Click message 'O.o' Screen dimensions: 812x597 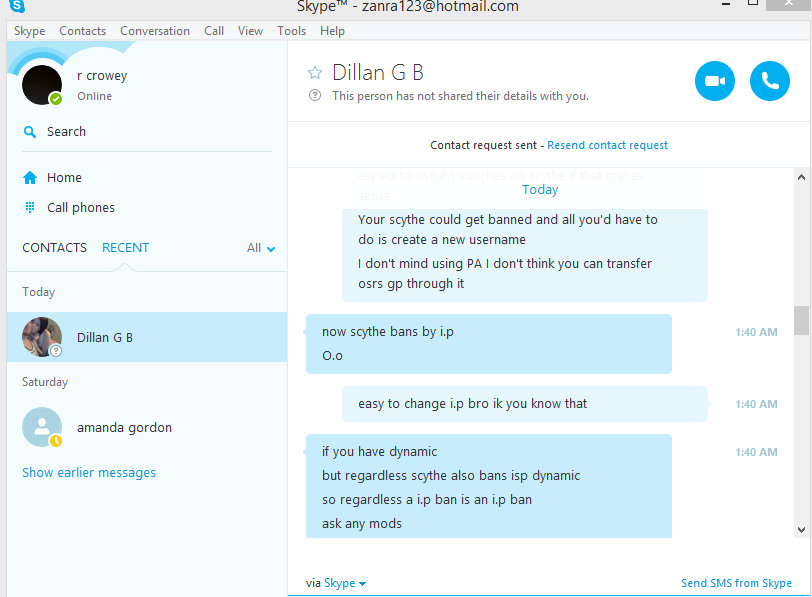[x=332, y=356]
